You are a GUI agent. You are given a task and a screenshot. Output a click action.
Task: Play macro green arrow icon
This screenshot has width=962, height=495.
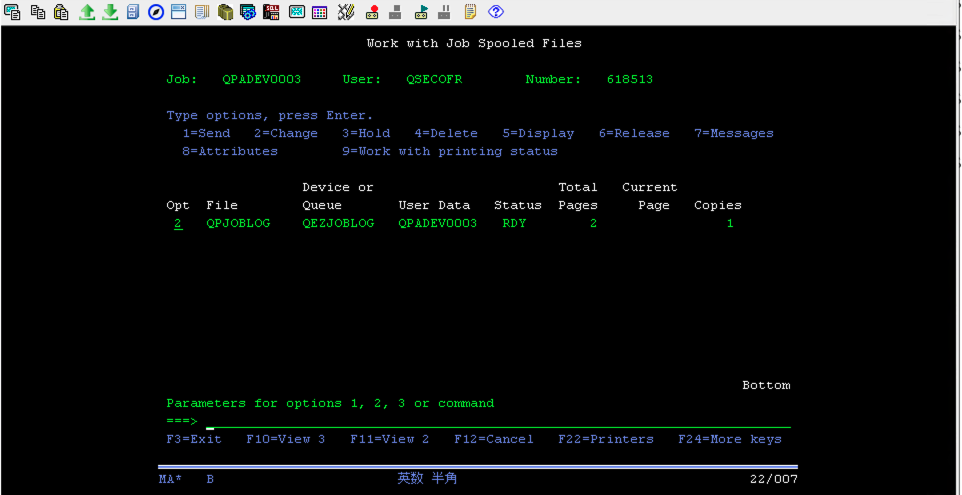421,11
